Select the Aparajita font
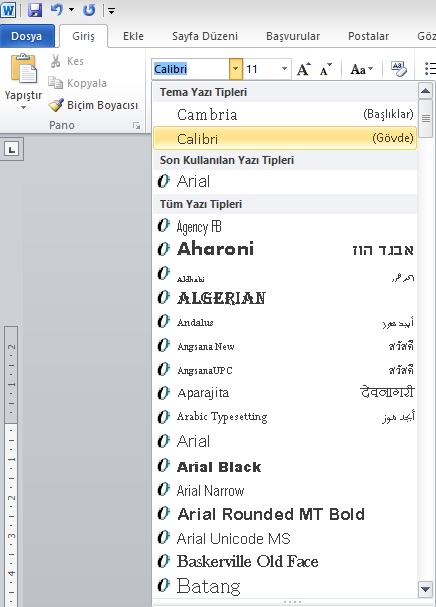The width and height of the screenshot is (436, 607). coord(285,393)
